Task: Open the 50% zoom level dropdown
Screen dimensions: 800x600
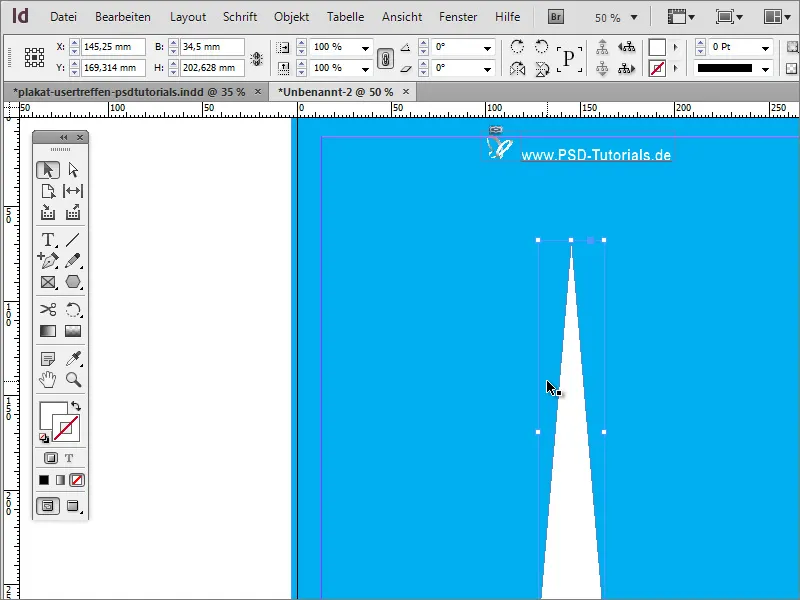Action: 630,16
